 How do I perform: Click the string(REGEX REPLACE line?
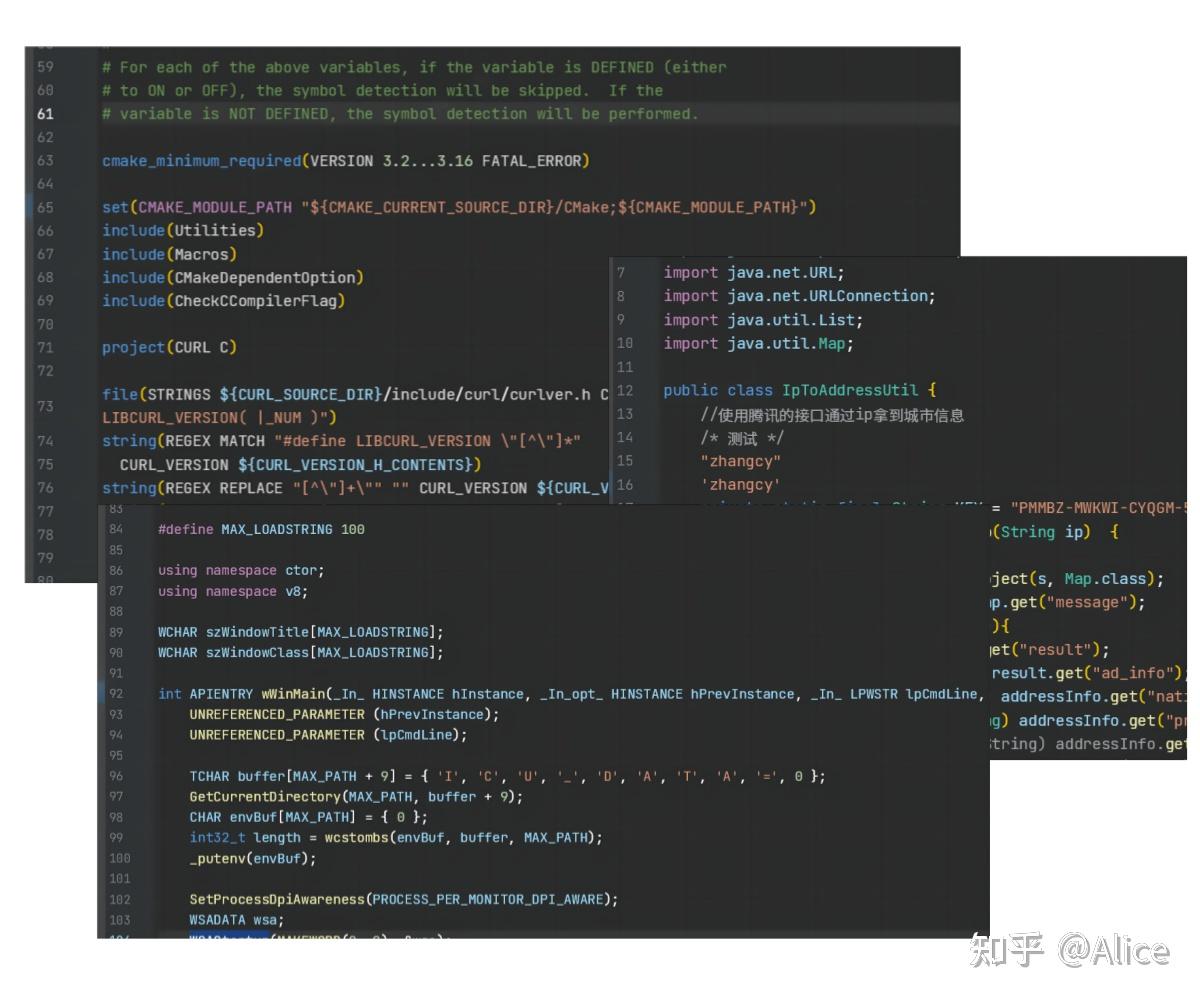click(x=355, y=488)
